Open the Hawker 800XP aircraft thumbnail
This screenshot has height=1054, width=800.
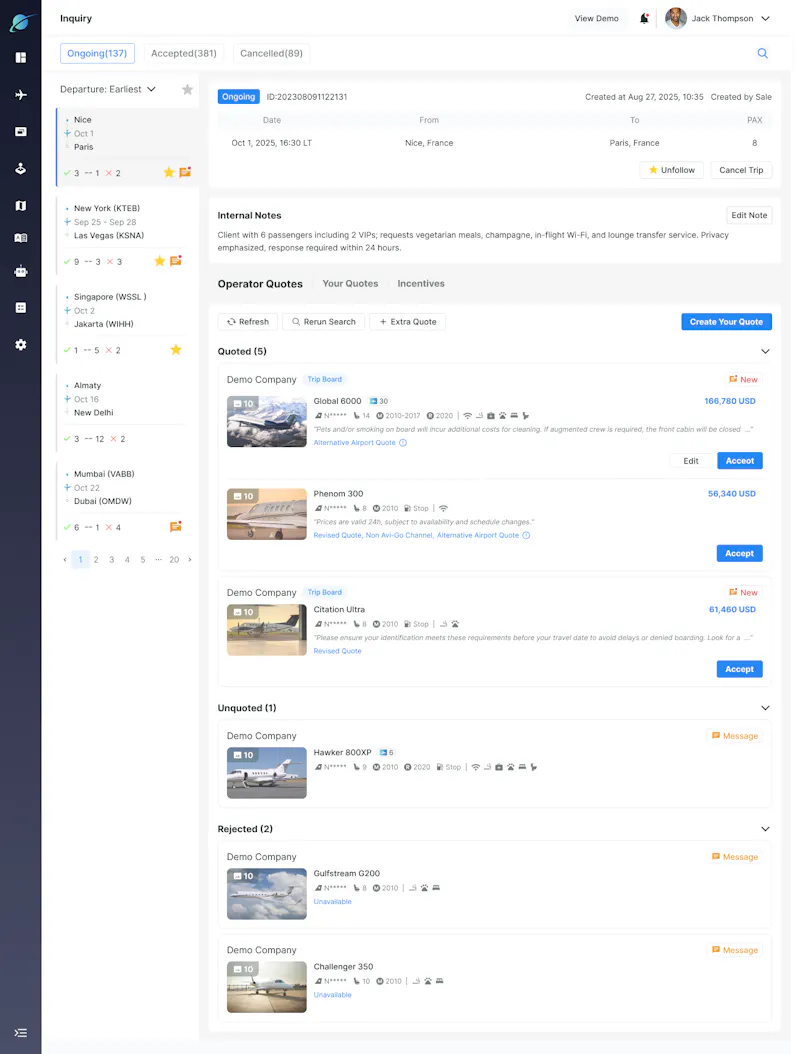point(267,773)
